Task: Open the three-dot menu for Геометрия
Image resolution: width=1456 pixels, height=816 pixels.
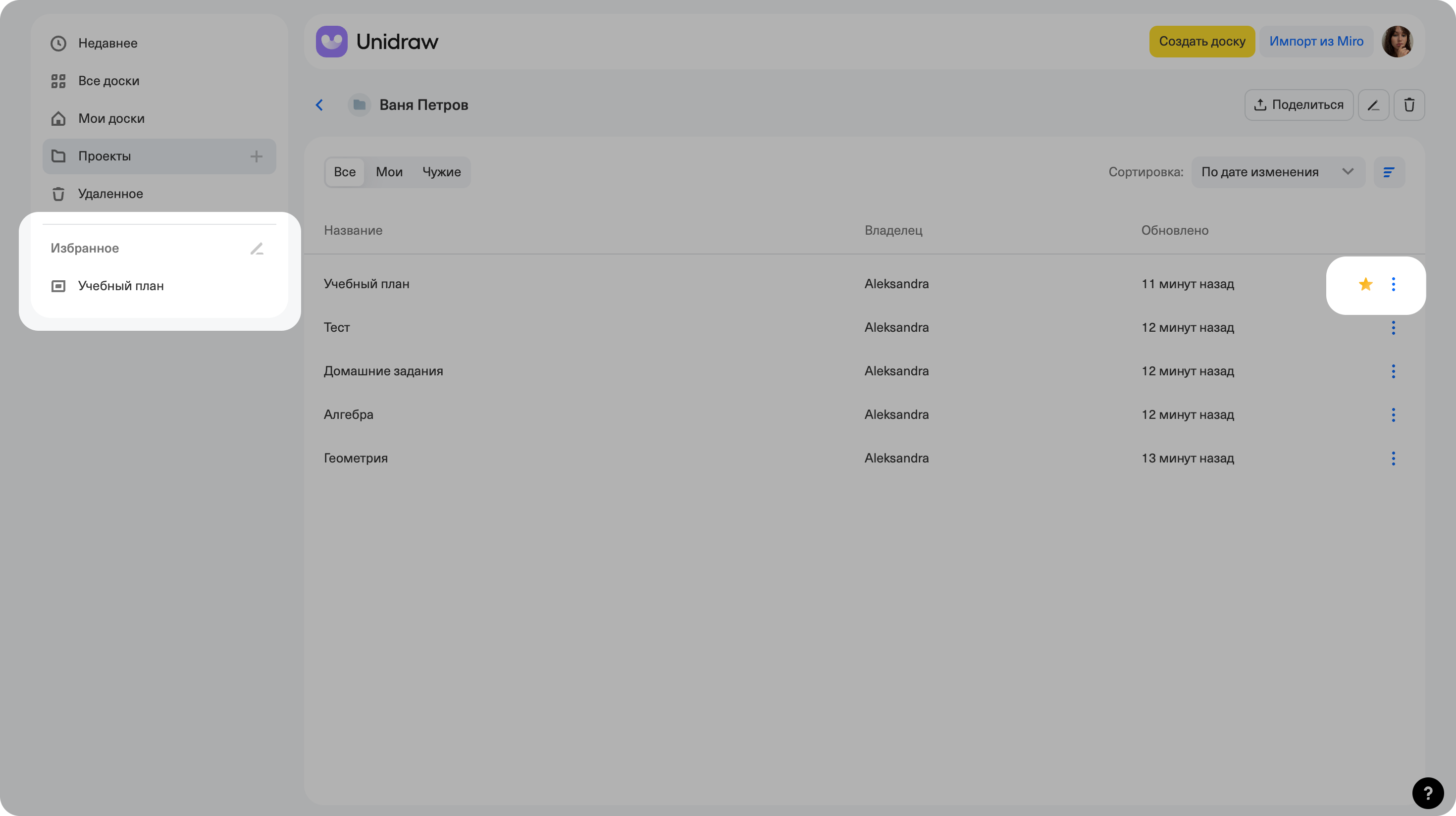Action: click(x=1393, y=459)
